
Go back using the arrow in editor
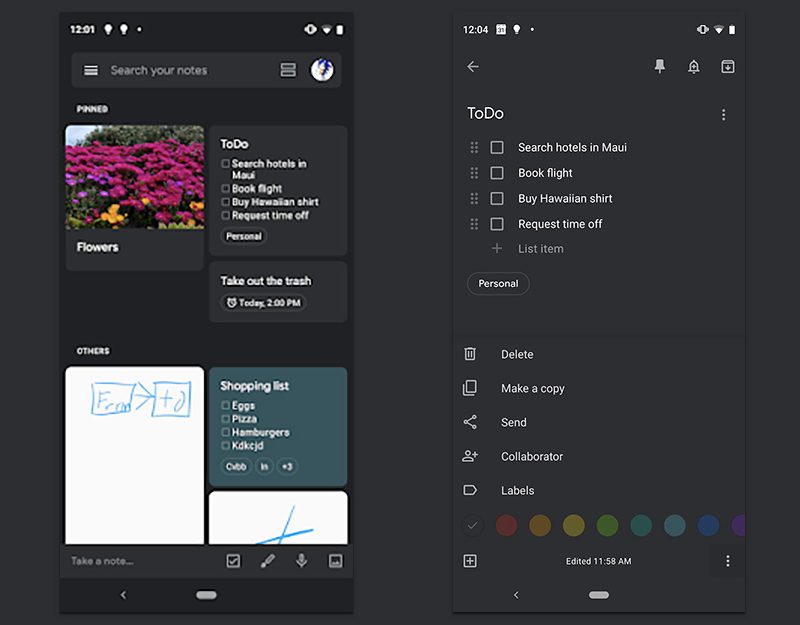click(x=473, y=67)
